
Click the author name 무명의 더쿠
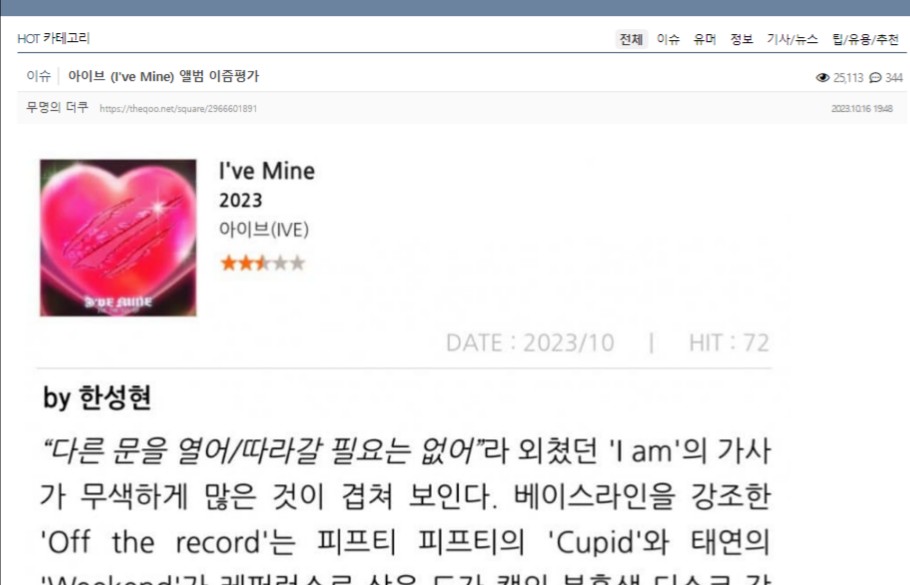(x=57, y=107)
